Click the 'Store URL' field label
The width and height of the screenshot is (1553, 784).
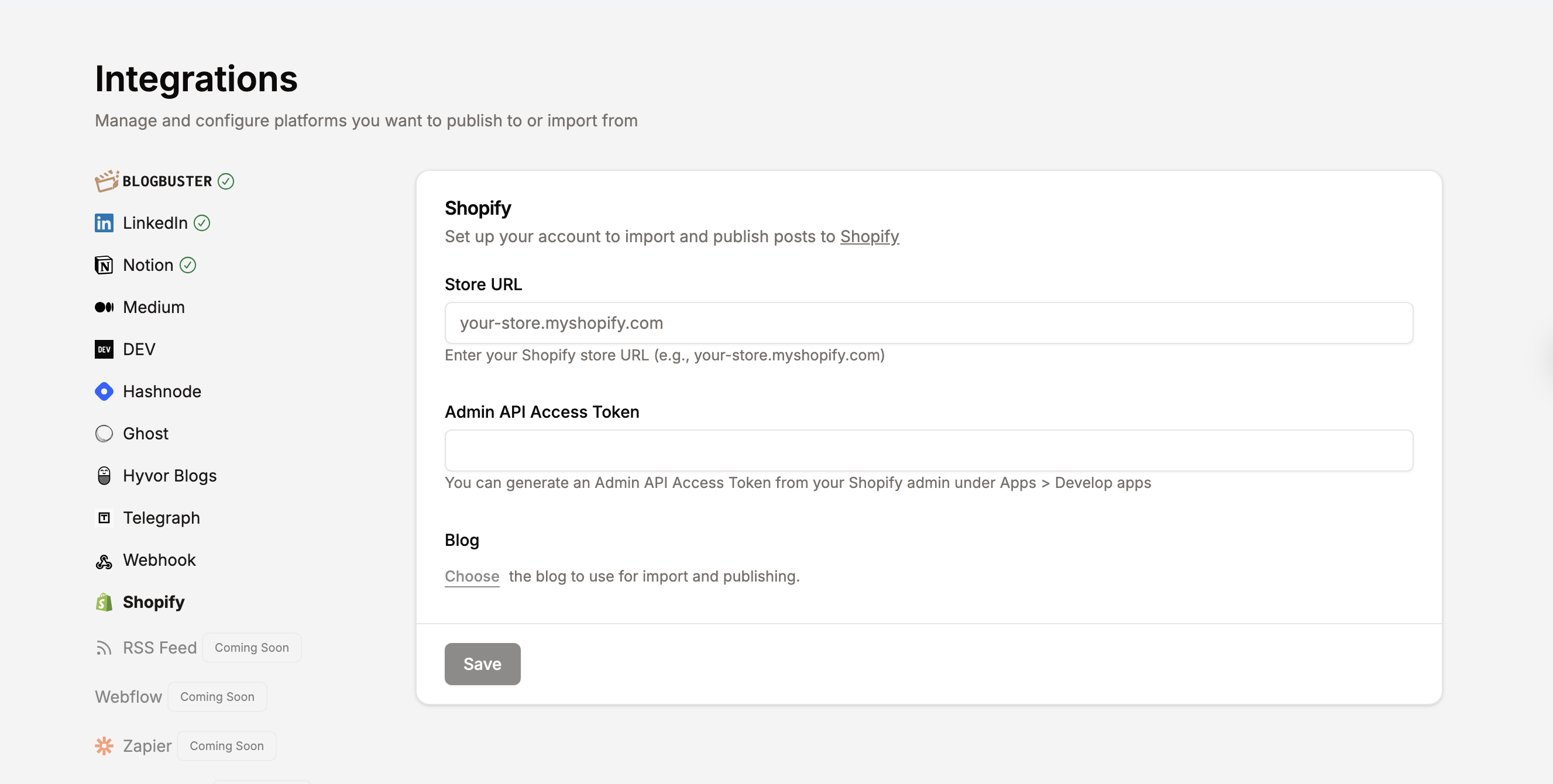(483, 284)
